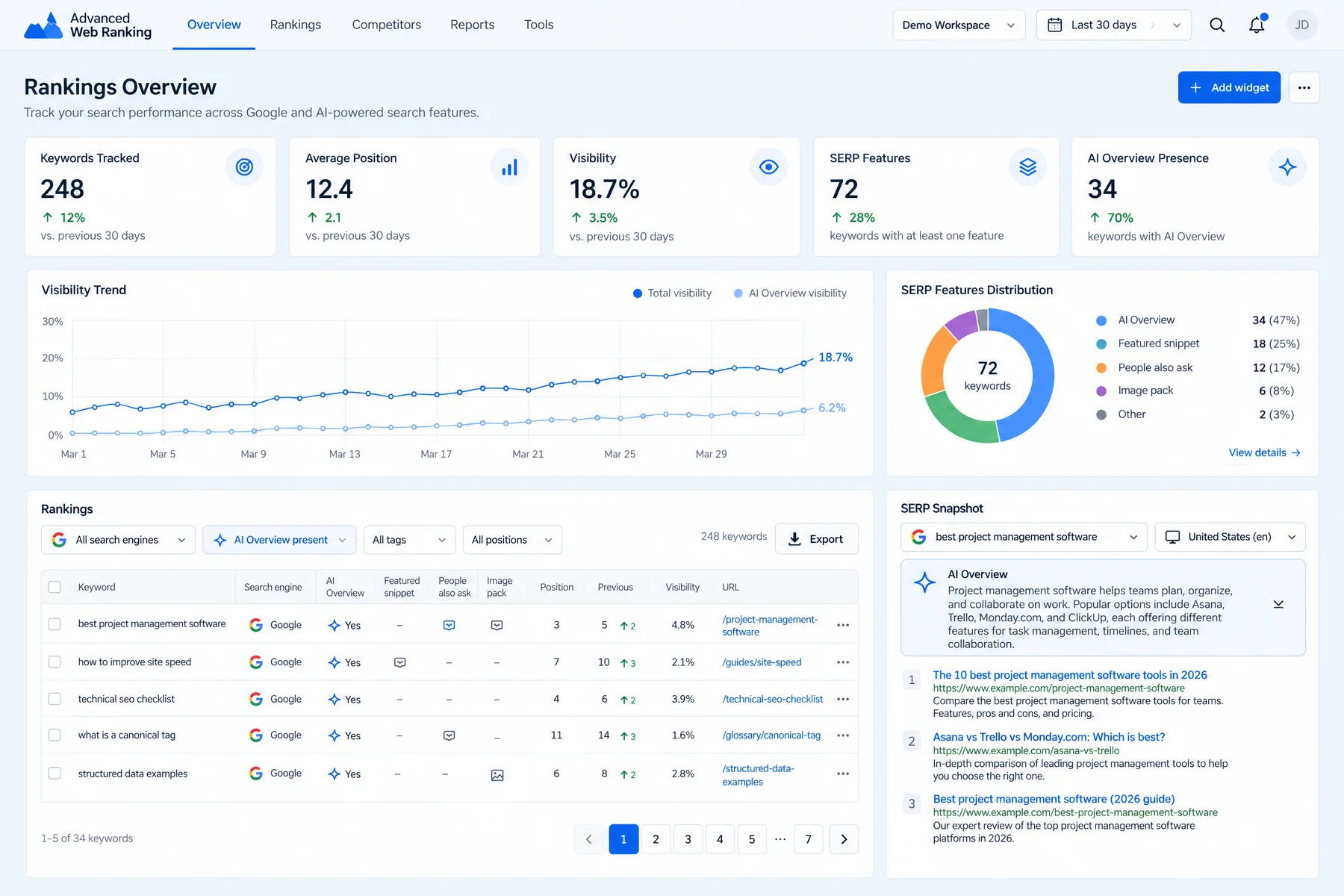The width and height of the screenshot is (1344, 896).
Task: Switch to the Overview tab
Action: (214, 25)
